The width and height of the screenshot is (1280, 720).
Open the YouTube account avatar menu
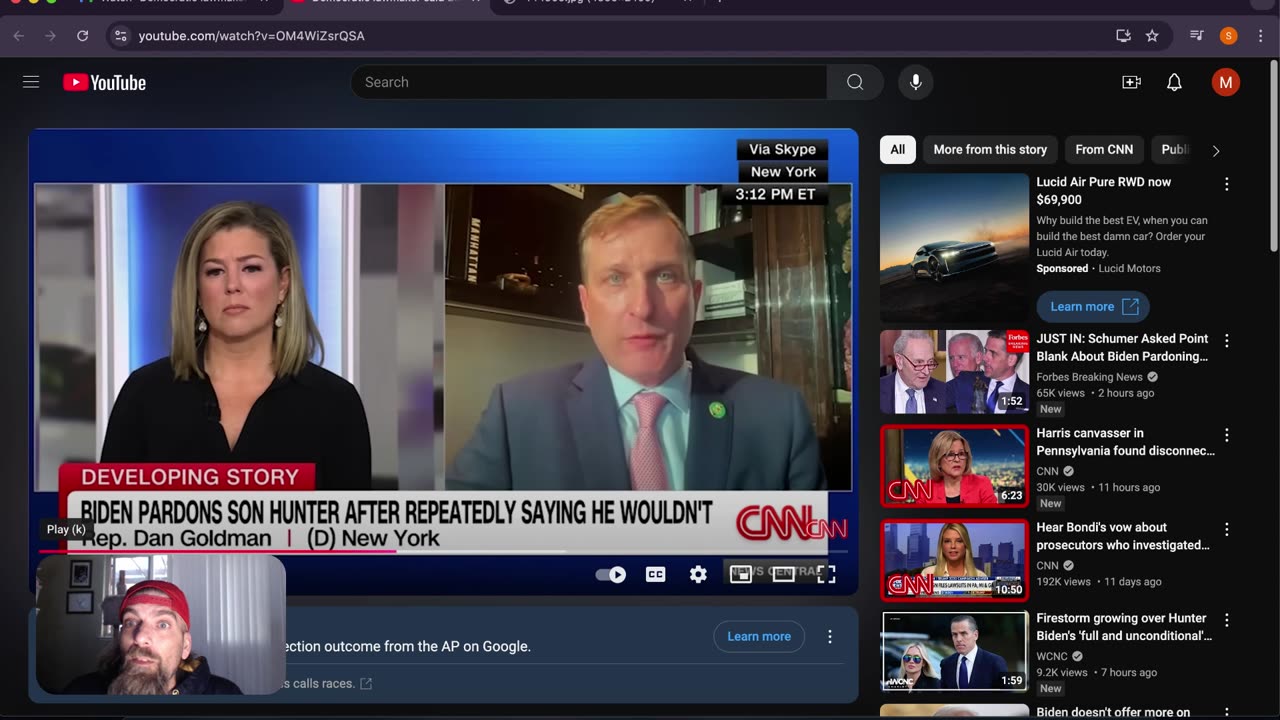[x=1225, y=82]
